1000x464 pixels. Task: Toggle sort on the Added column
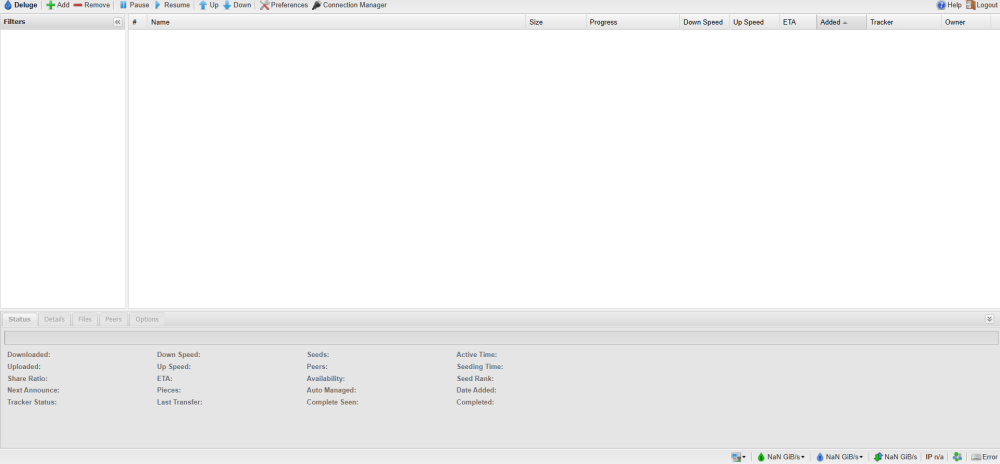click(x=842, y=22)
